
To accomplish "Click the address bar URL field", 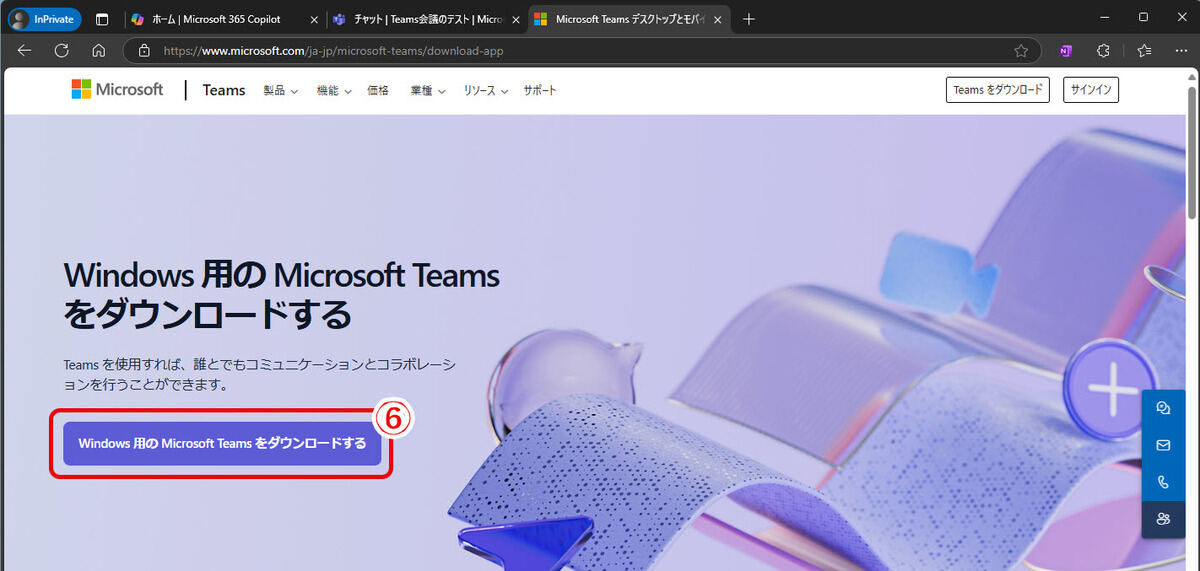I will tap(580, 50).
